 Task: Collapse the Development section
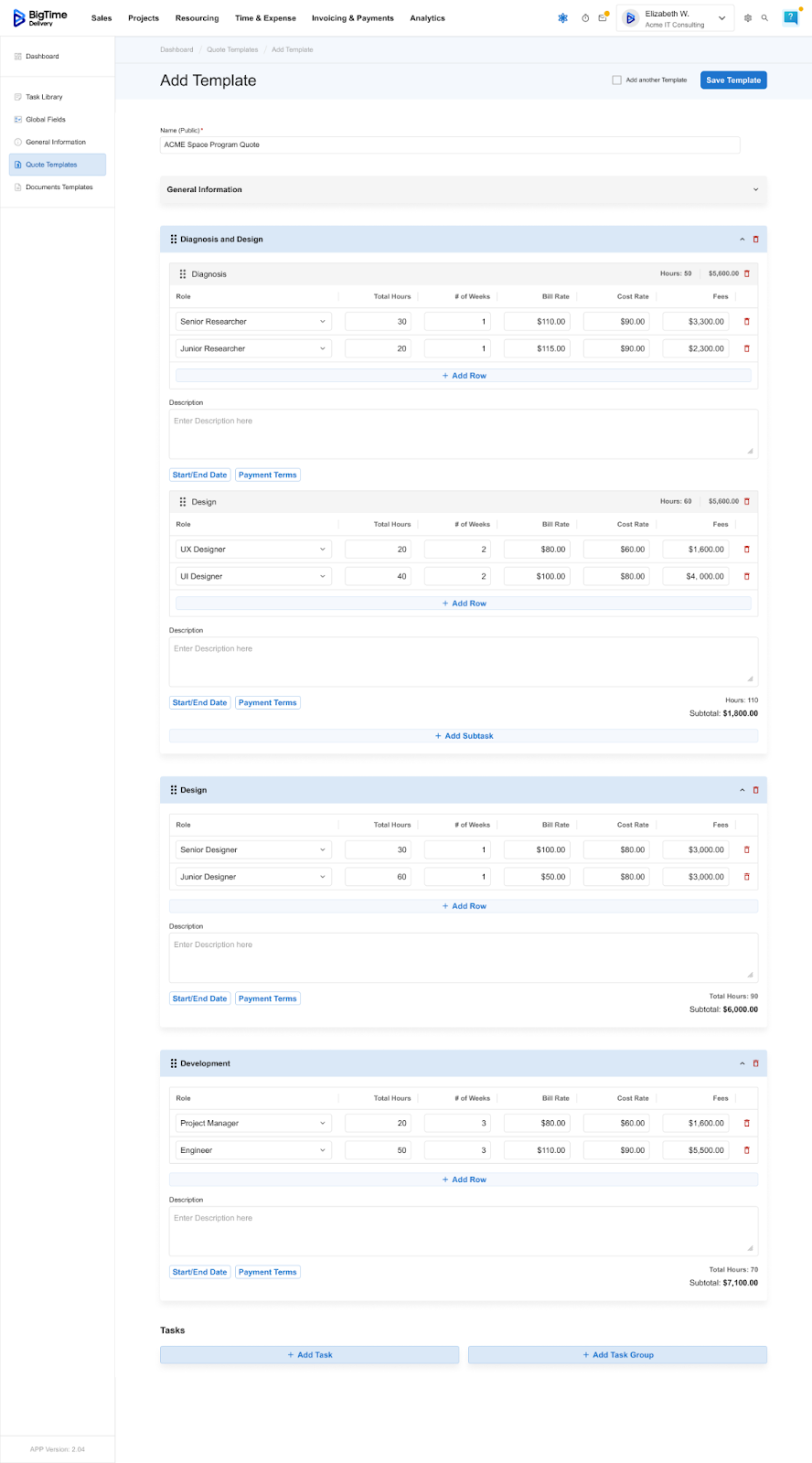pyautogui.click(x=742, y=1063)
